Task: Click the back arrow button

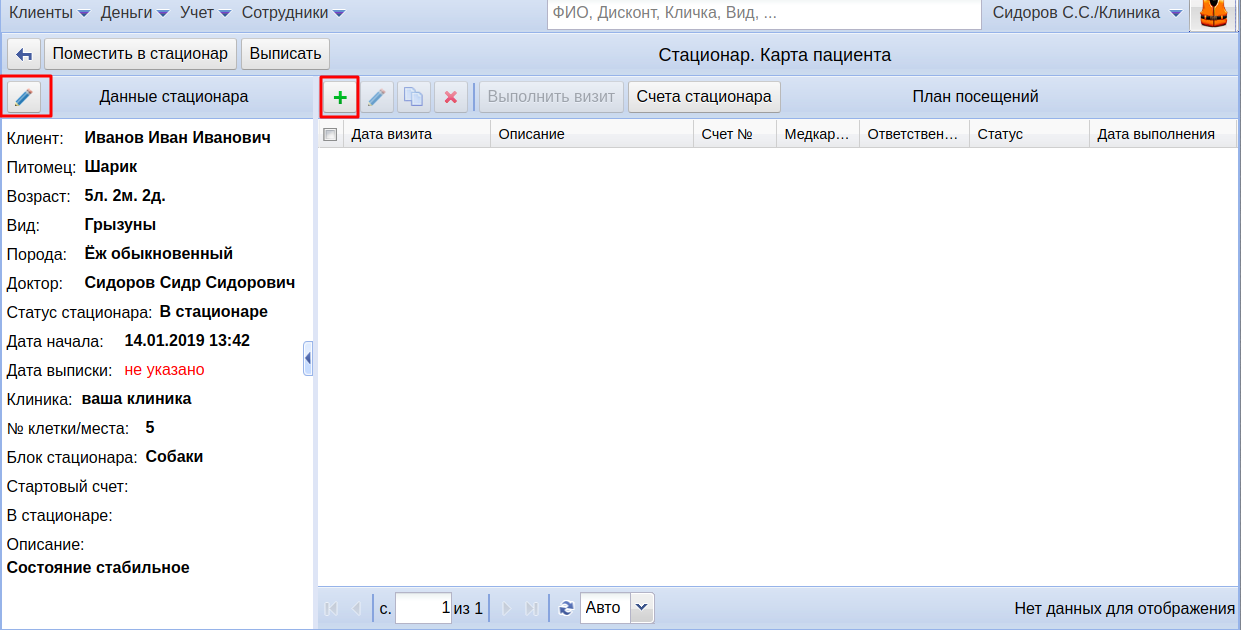Action: click(x=24, y=54)
